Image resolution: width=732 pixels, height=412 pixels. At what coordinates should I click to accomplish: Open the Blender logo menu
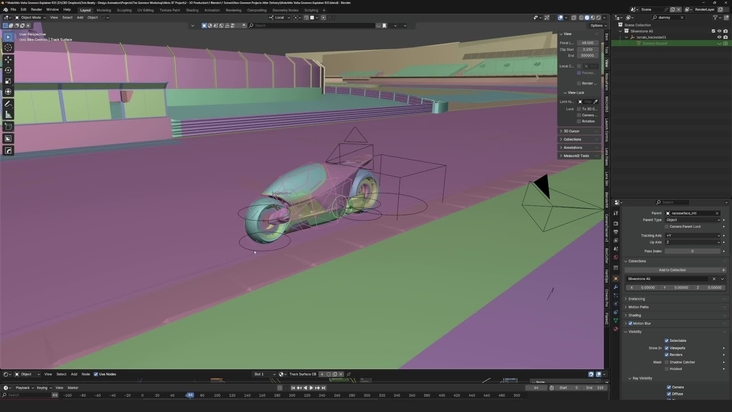4,9
